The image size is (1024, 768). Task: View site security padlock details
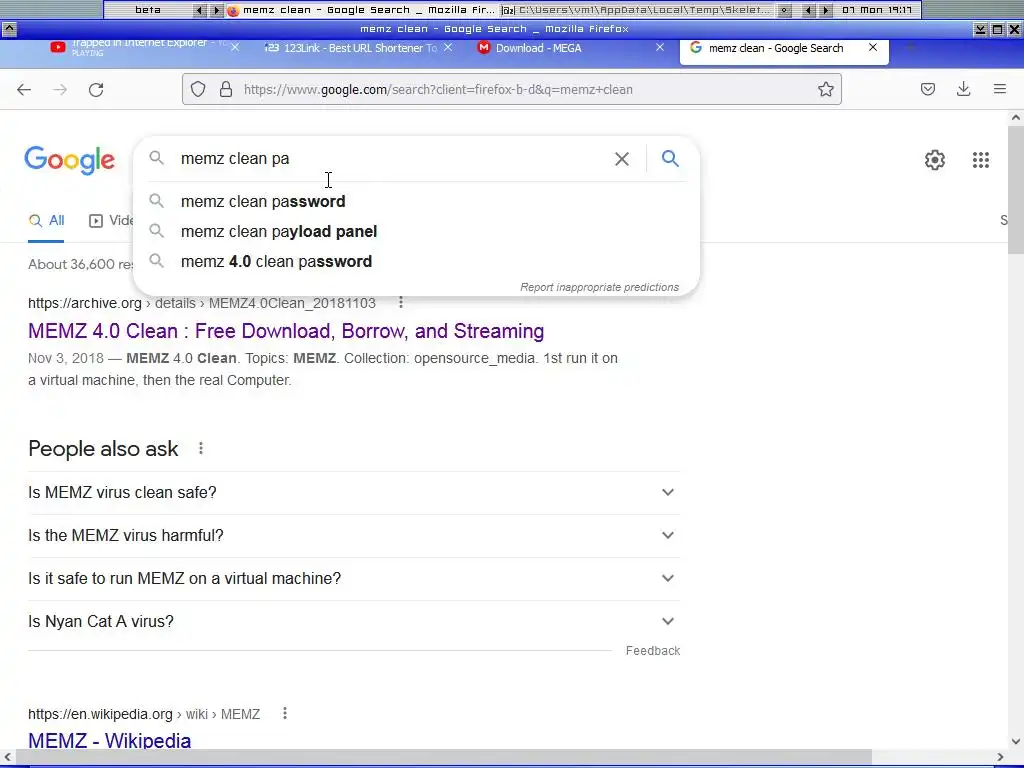226,89
